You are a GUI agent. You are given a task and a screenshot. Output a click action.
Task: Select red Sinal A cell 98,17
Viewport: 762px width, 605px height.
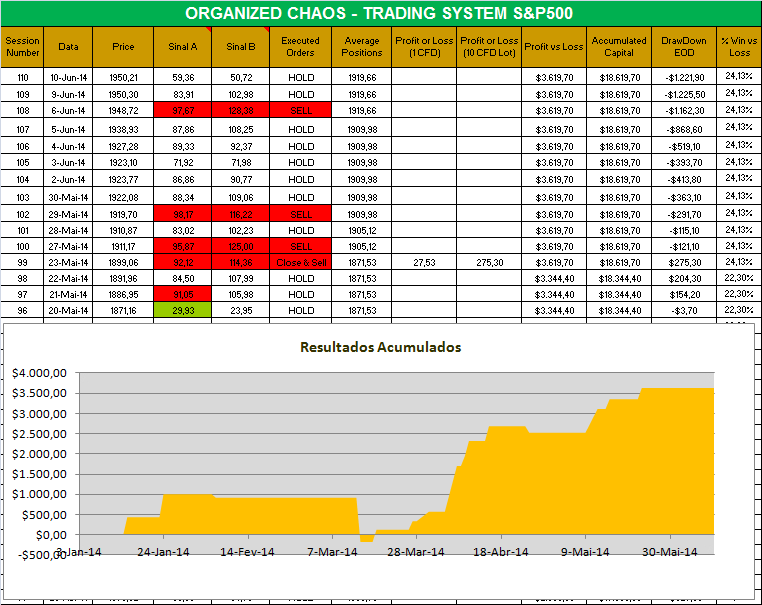click(183, 214)
